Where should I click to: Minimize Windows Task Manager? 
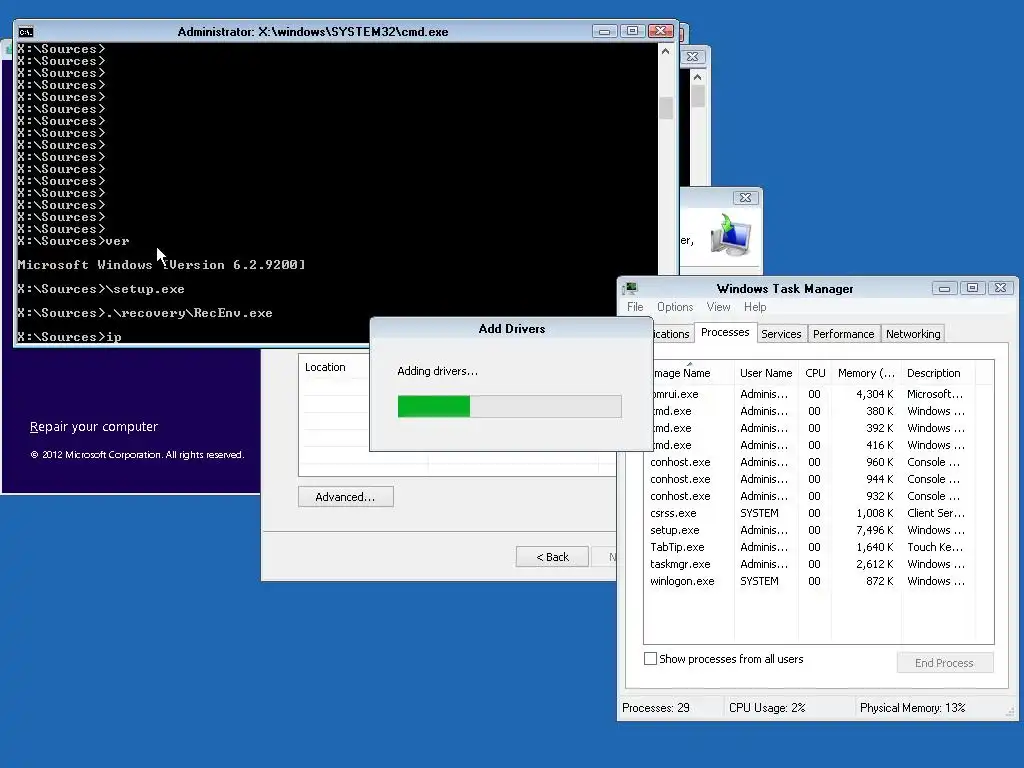tap(944, 288)
